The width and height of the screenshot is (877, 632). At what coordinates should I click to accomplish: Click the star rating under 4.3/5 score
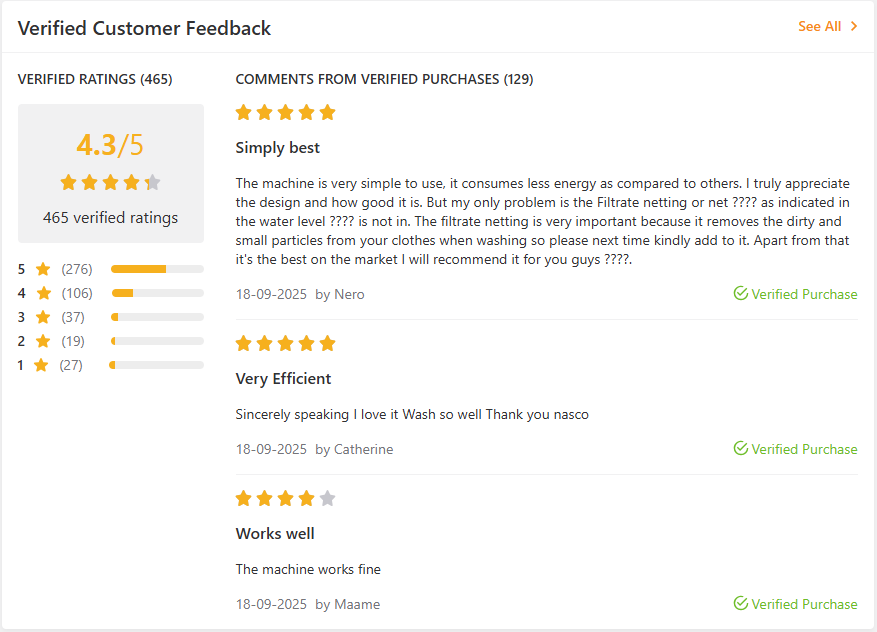point(110,182)
